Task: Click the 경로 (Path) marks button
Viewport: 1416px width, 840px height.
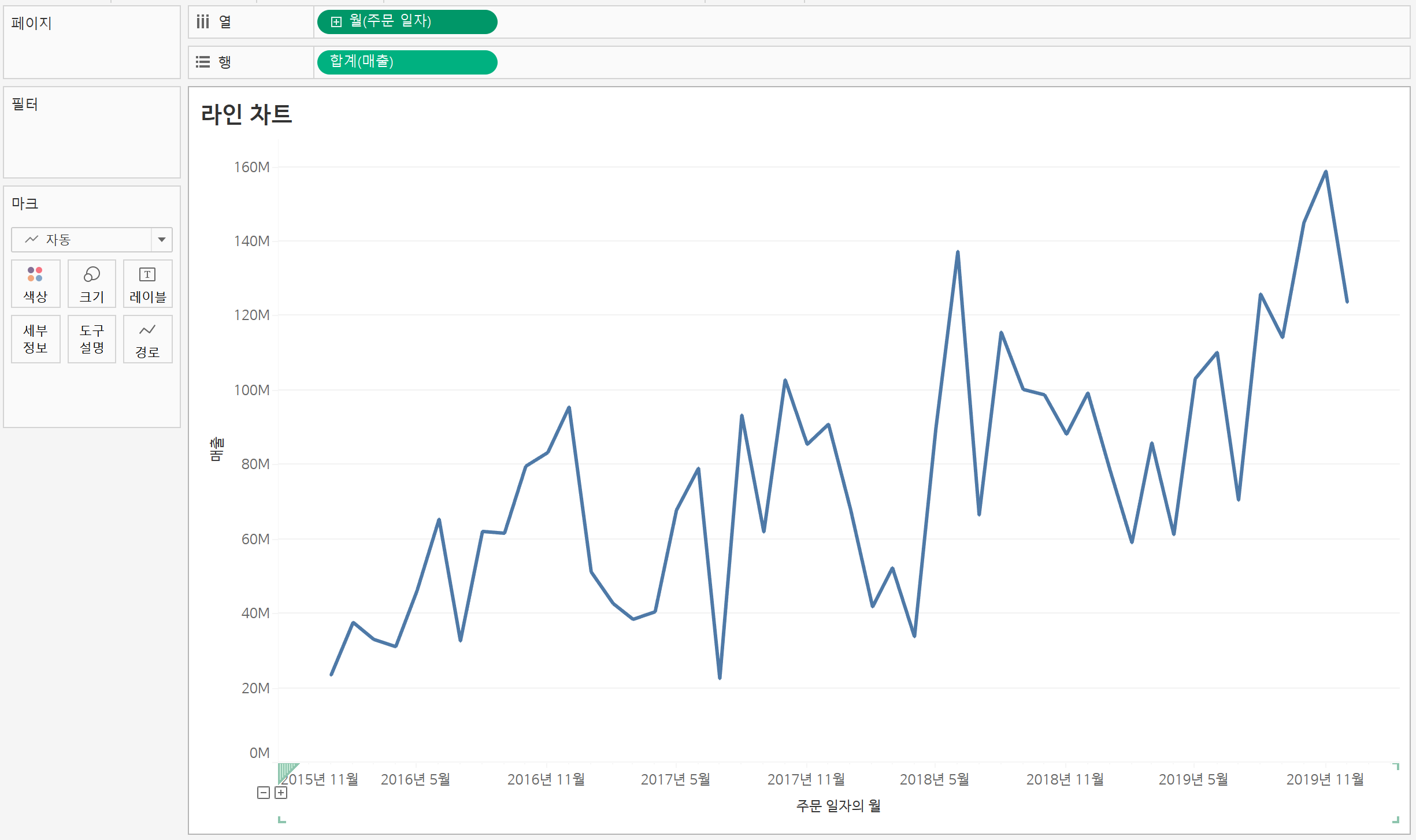Action: pyautogui.click(x=147, y=339)
